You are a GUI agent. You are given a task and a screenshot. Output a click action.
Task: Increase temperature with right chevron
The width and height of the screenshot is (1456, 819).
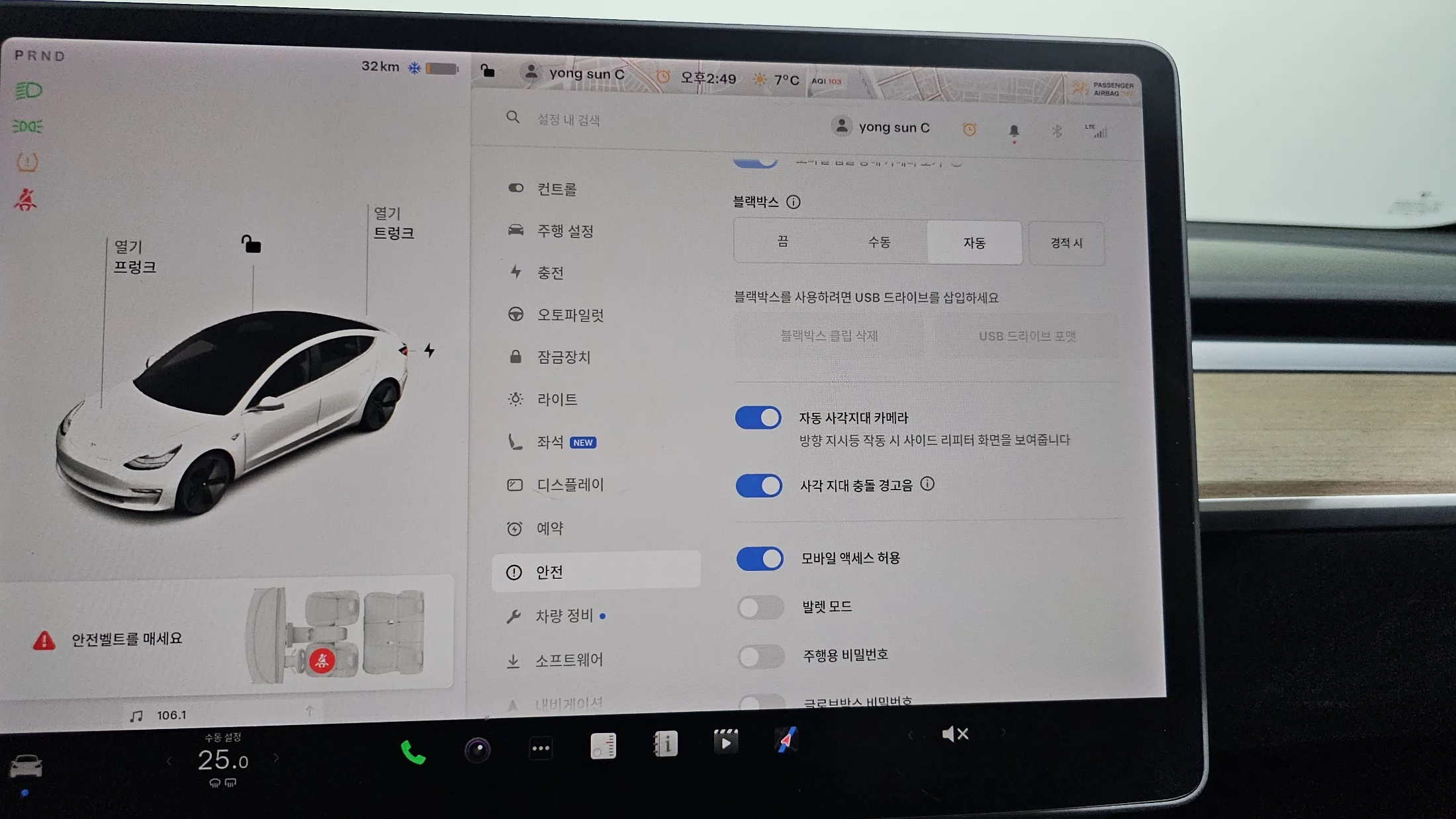[277, 758]
